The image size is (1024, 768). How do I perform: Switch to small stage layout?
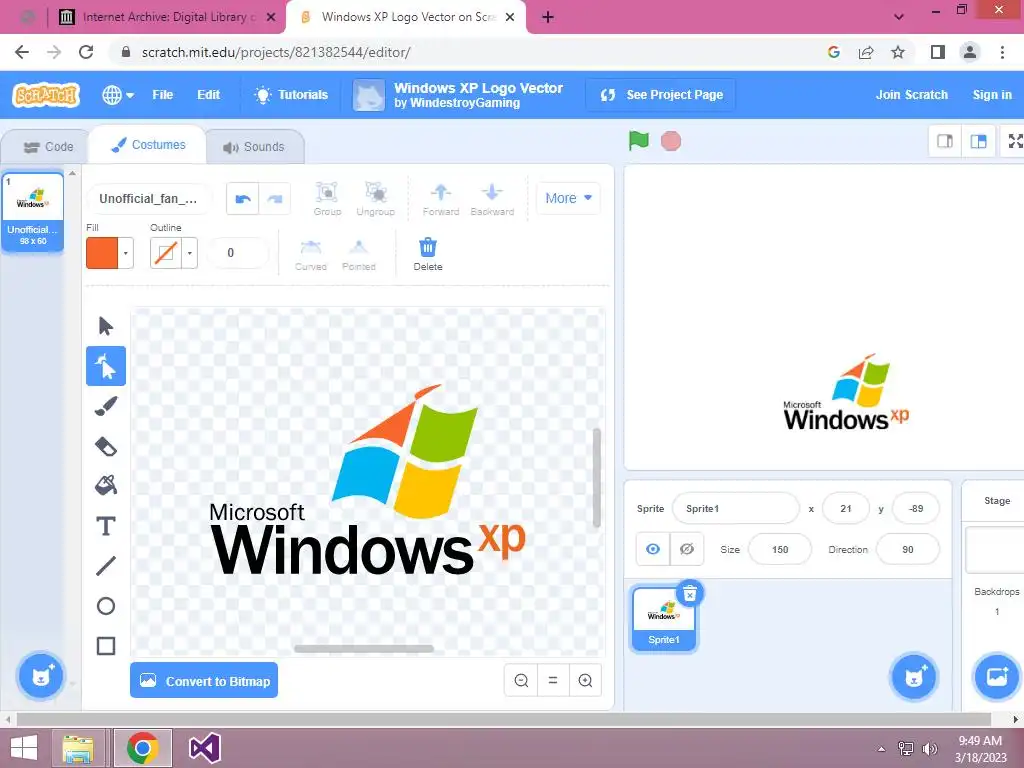coord(944,141)
